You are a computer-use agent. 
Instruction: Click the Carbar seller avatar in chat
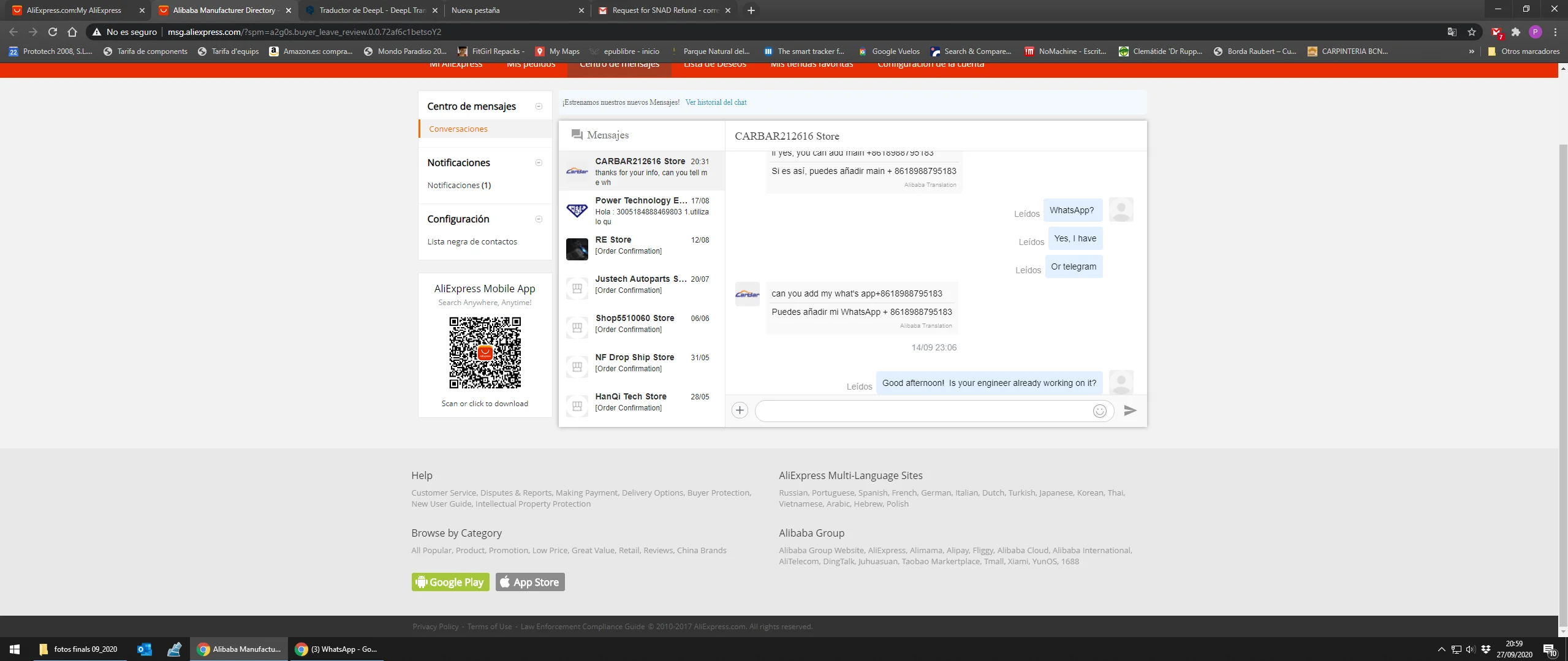pyautogui.click(x=747, y=294)
